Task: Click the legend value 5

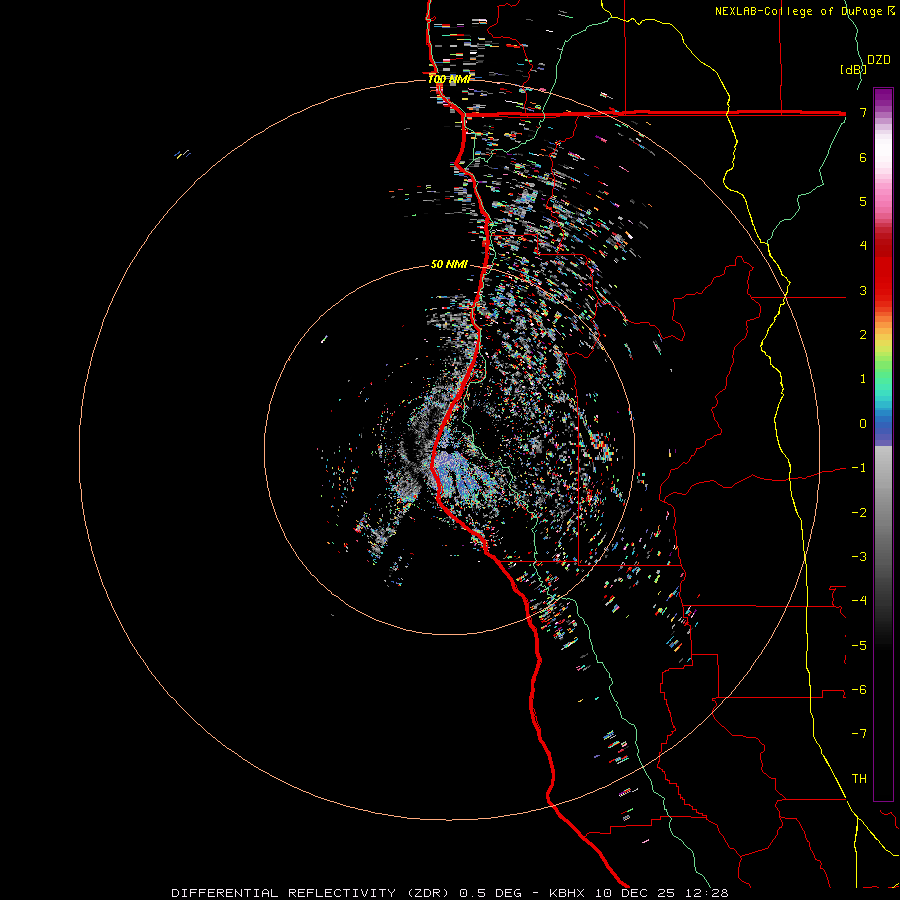Action: (863, 201)
